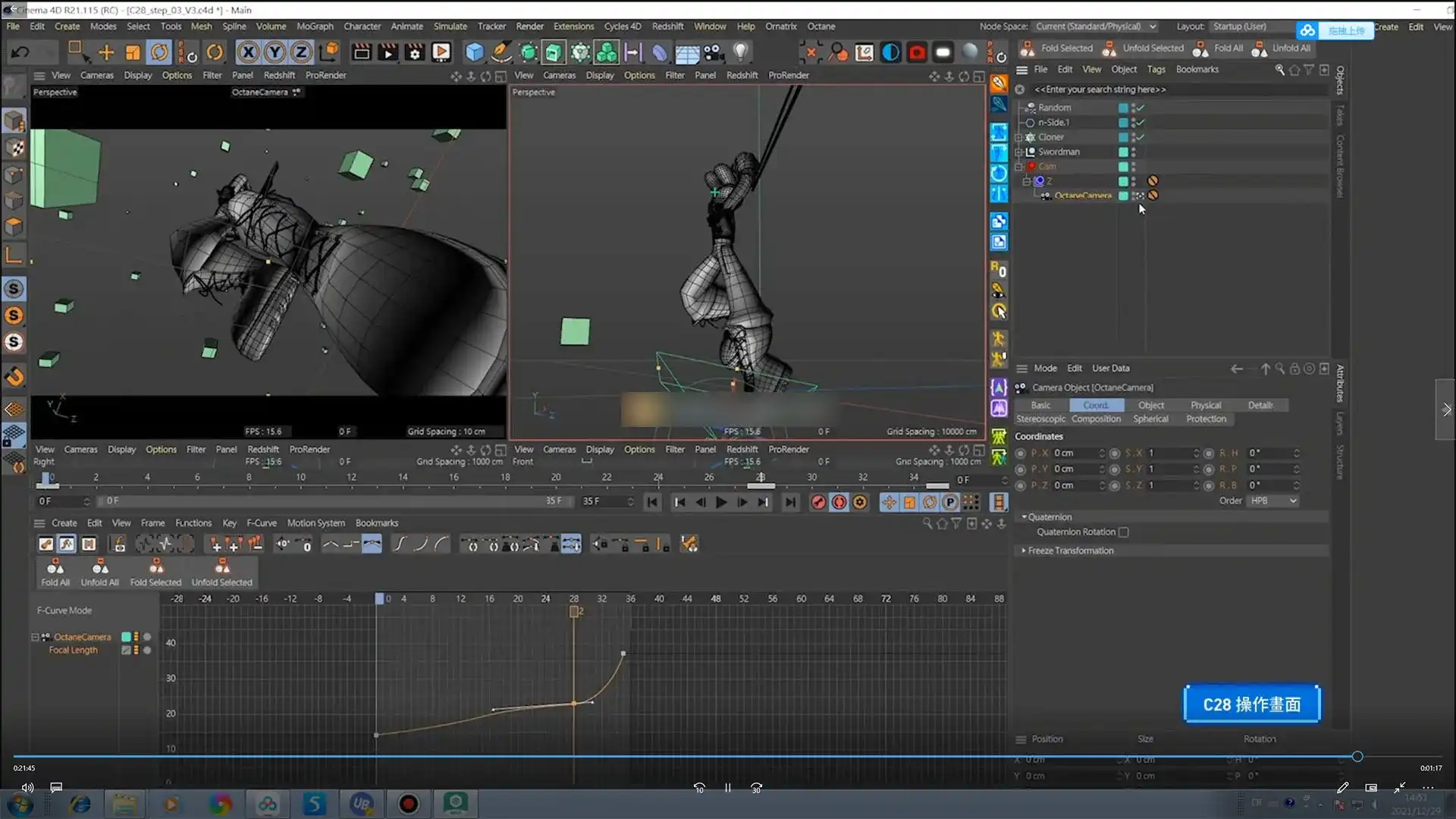This screenshot has width=1456, height=819.
Task: Select the Cloner object toolbar icon
Action: (607, 52)
